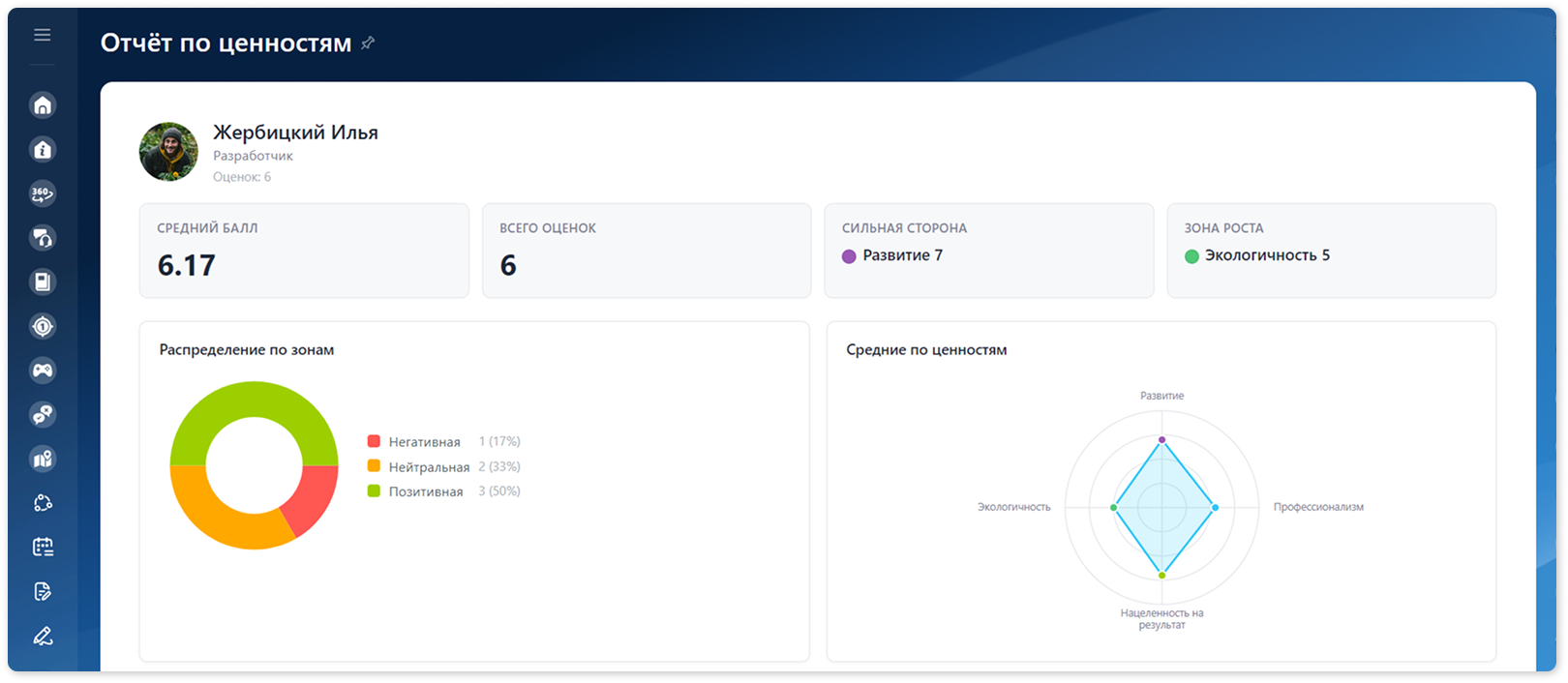Open the hamburger menu in sidebar
1568x683 pixels.
[43, 35]
